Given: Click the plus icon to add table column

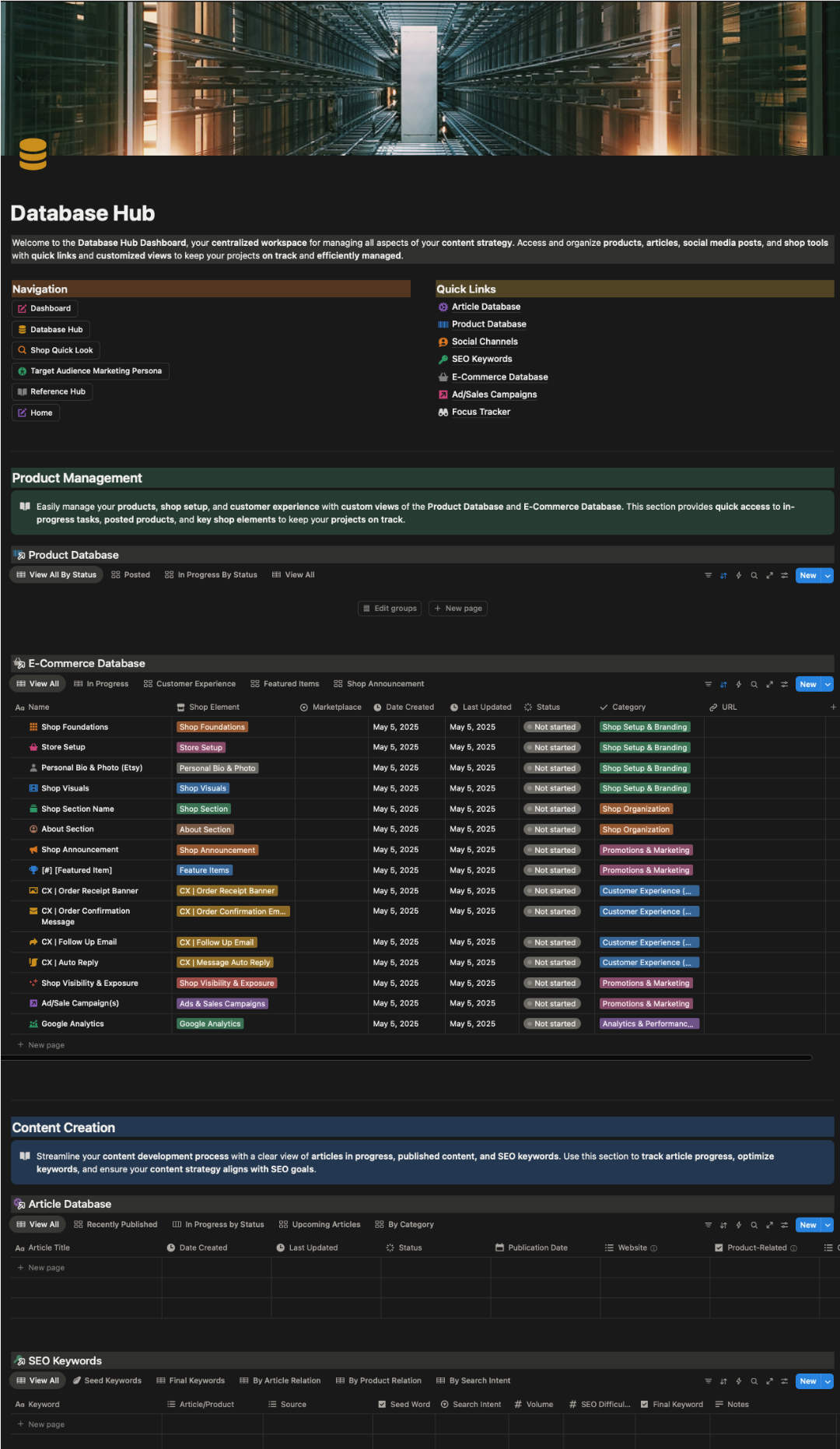Looking at the screenshot, I should [x=833, y=707].
